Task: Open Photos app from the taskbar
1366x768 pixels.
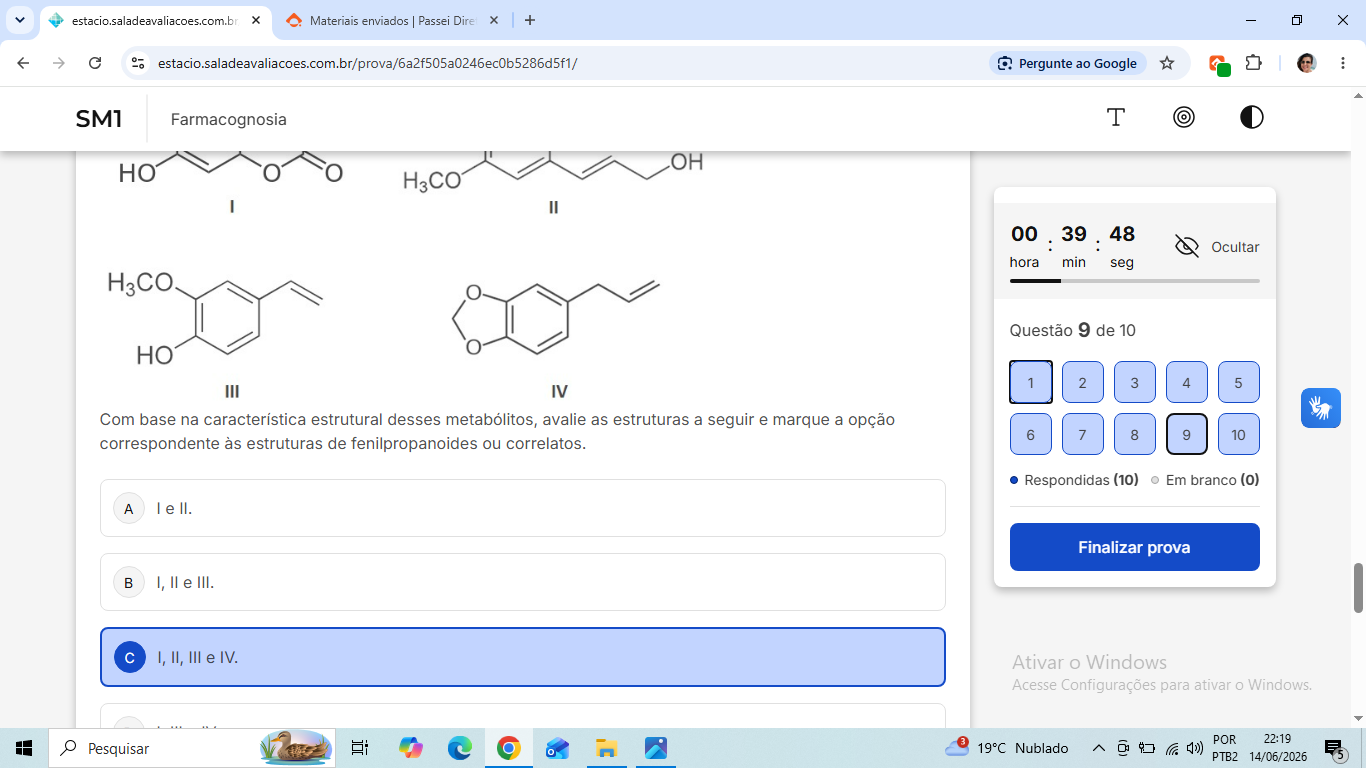Action: point(655,748)
